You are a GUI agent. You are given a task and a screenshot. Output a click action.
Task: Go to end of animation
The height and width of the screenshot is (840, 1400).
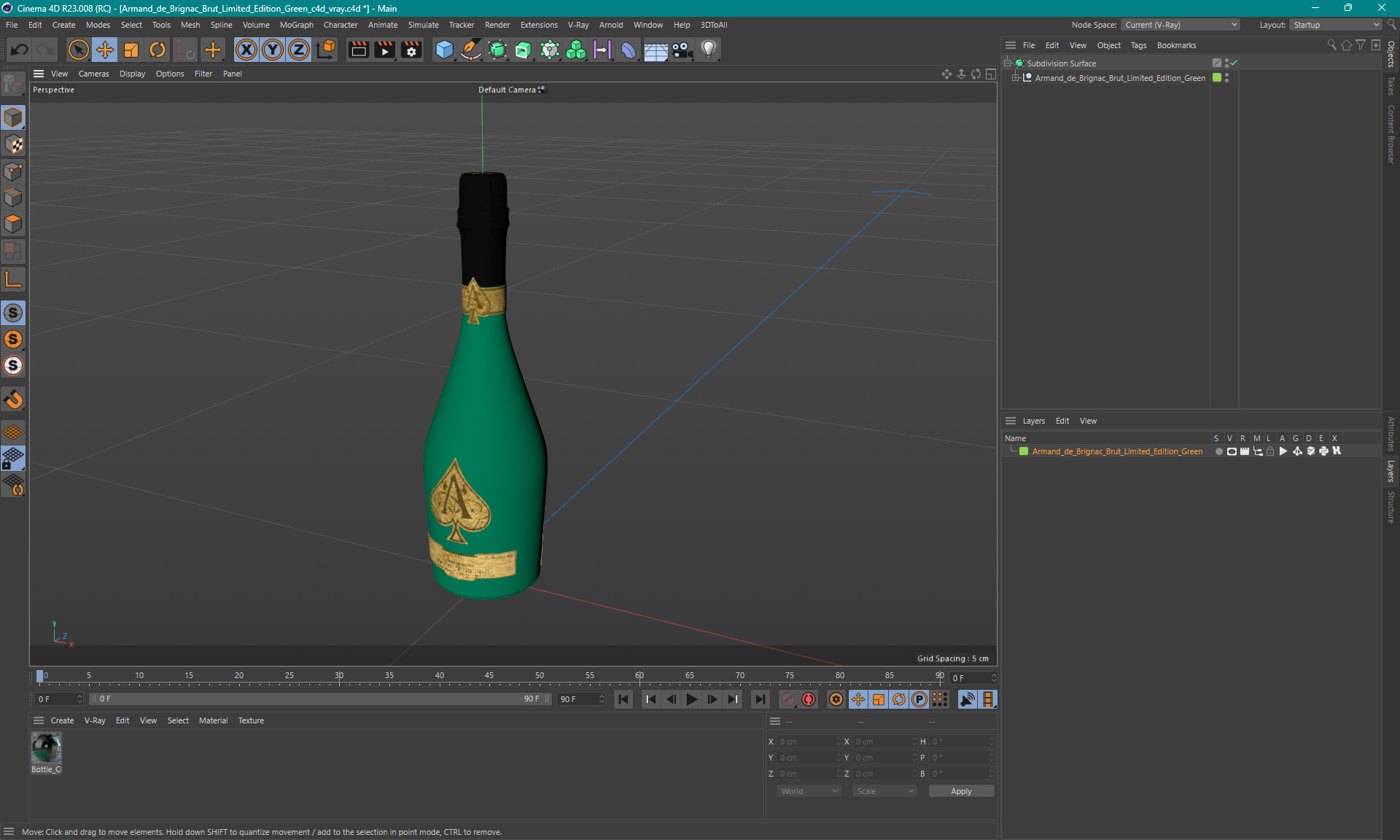click(761, 699)
